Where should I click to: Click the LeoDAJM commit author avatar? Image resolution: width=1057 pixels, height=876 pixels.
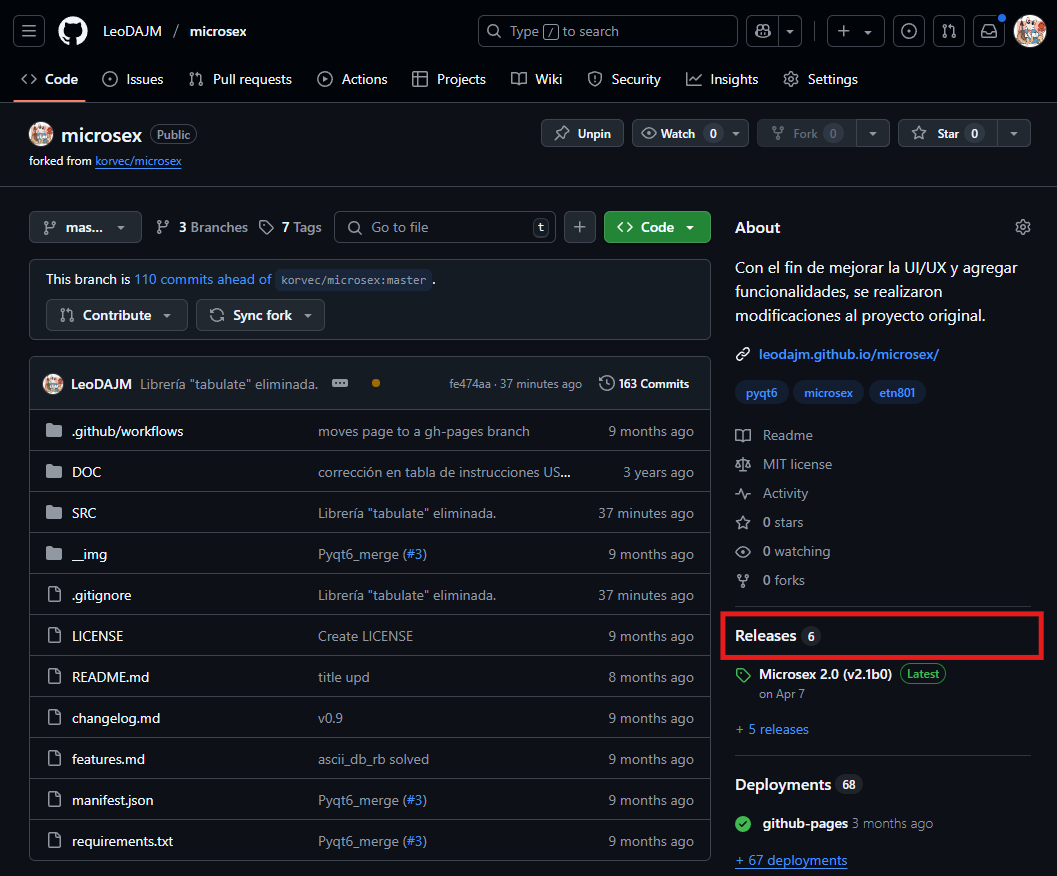coord(53,384)
